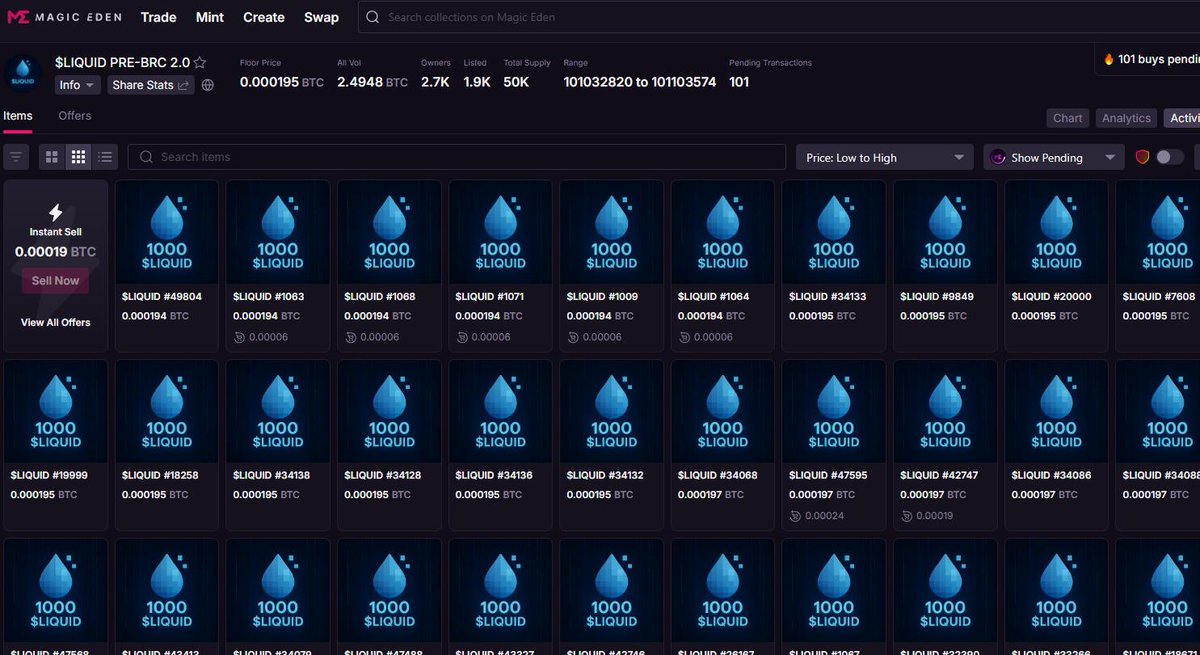
Task: Open the Trade menu
Action: click(x=158, y=17)
